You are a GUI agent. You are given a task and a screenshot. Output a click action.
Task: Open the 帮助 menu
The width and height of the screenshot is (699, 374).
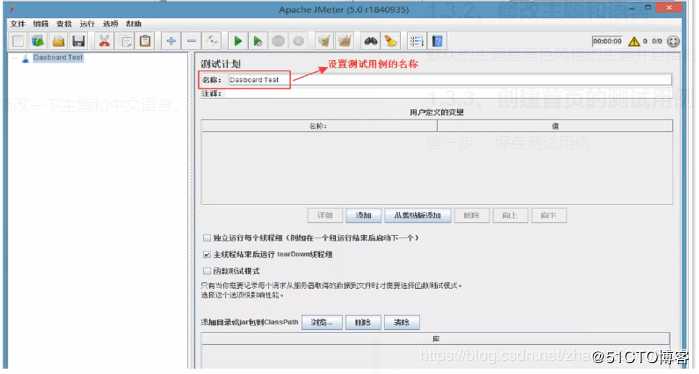tap(134, 24)
